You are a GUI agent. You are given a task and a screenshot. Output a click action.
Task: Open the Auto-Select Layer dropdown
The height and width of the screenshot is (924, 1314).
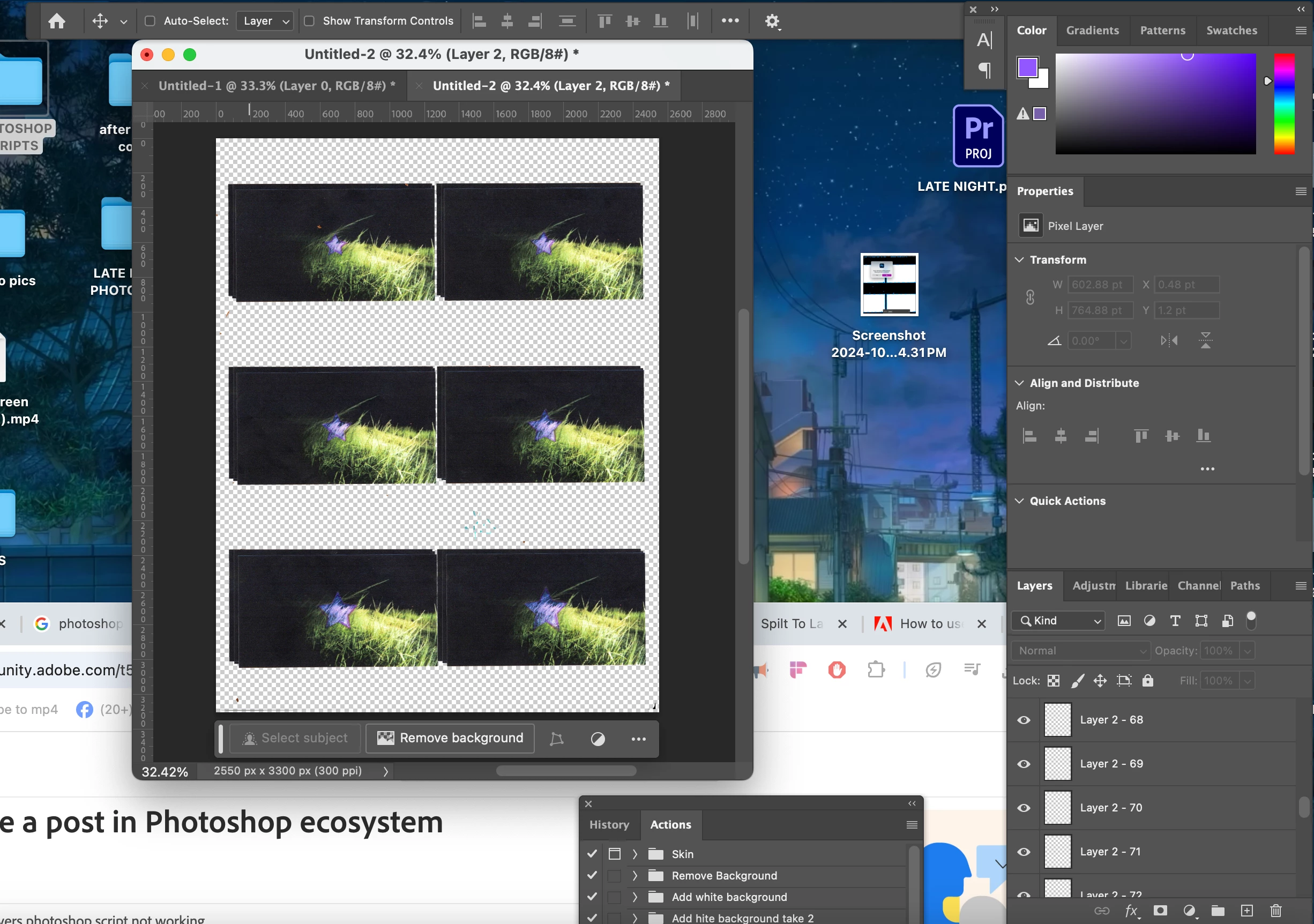click(265, 21)
